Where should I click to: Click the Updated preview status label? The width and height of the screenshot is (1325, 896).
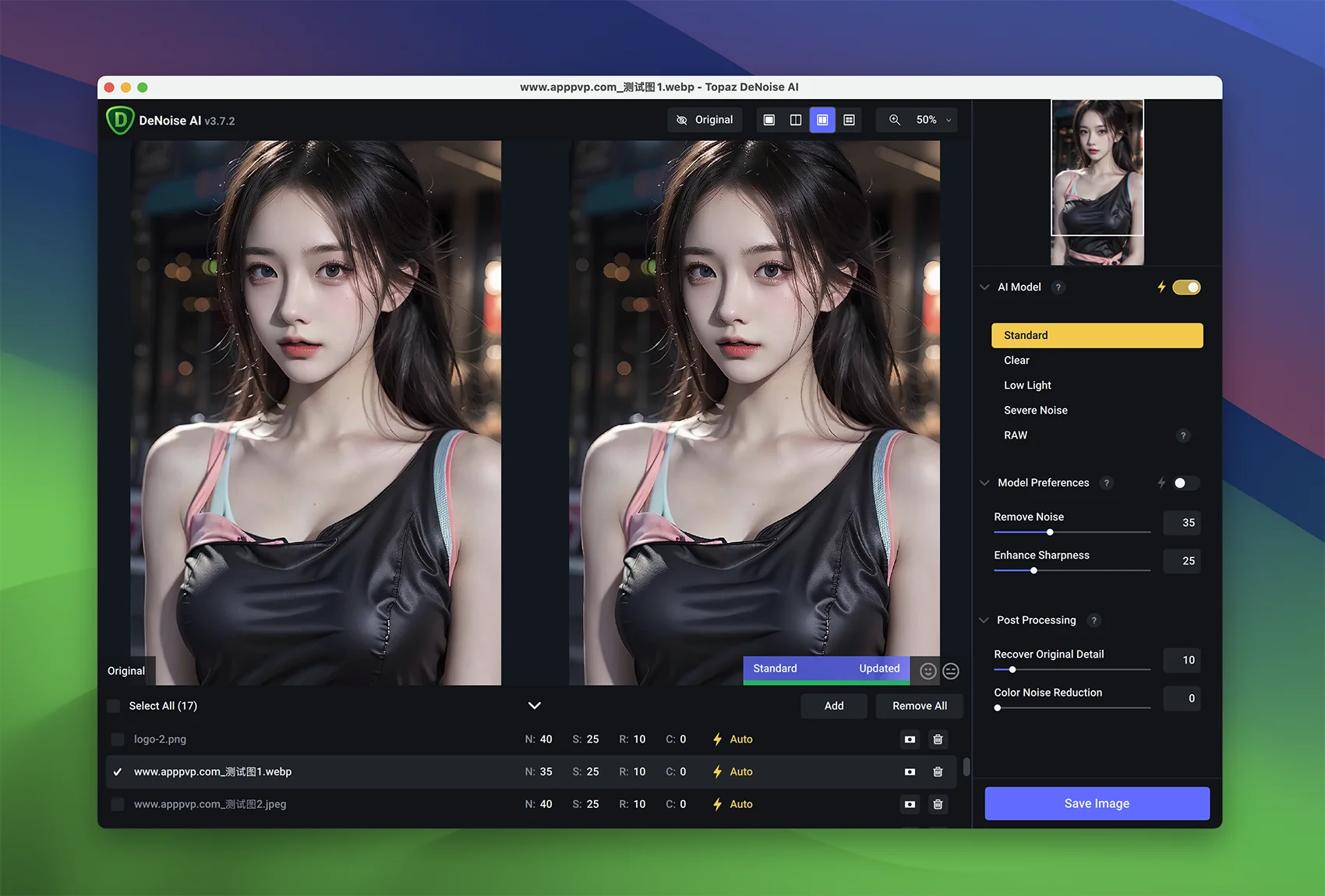pos(879,668)
